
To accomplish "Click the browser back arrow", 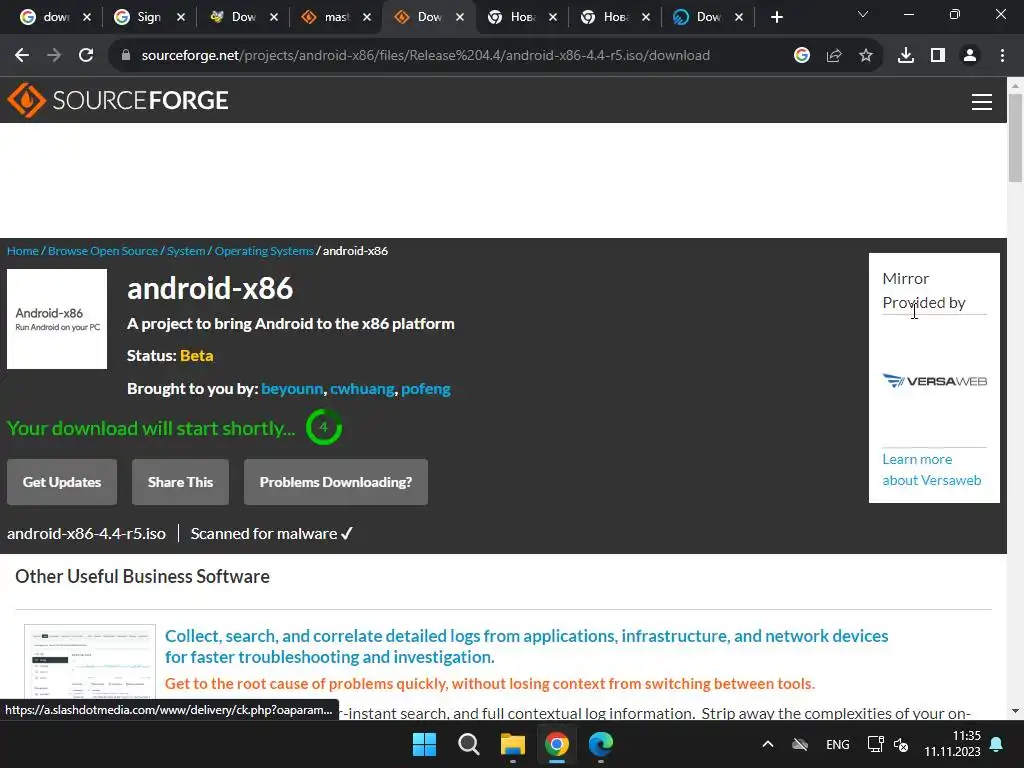I will coord(22,56).
